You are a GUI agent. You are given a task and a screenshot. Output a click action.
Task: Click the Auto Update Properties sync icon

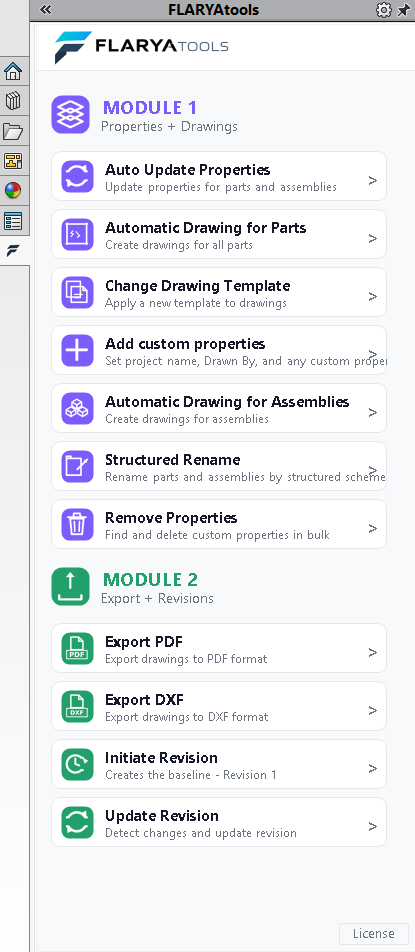[x=78, y=177]
